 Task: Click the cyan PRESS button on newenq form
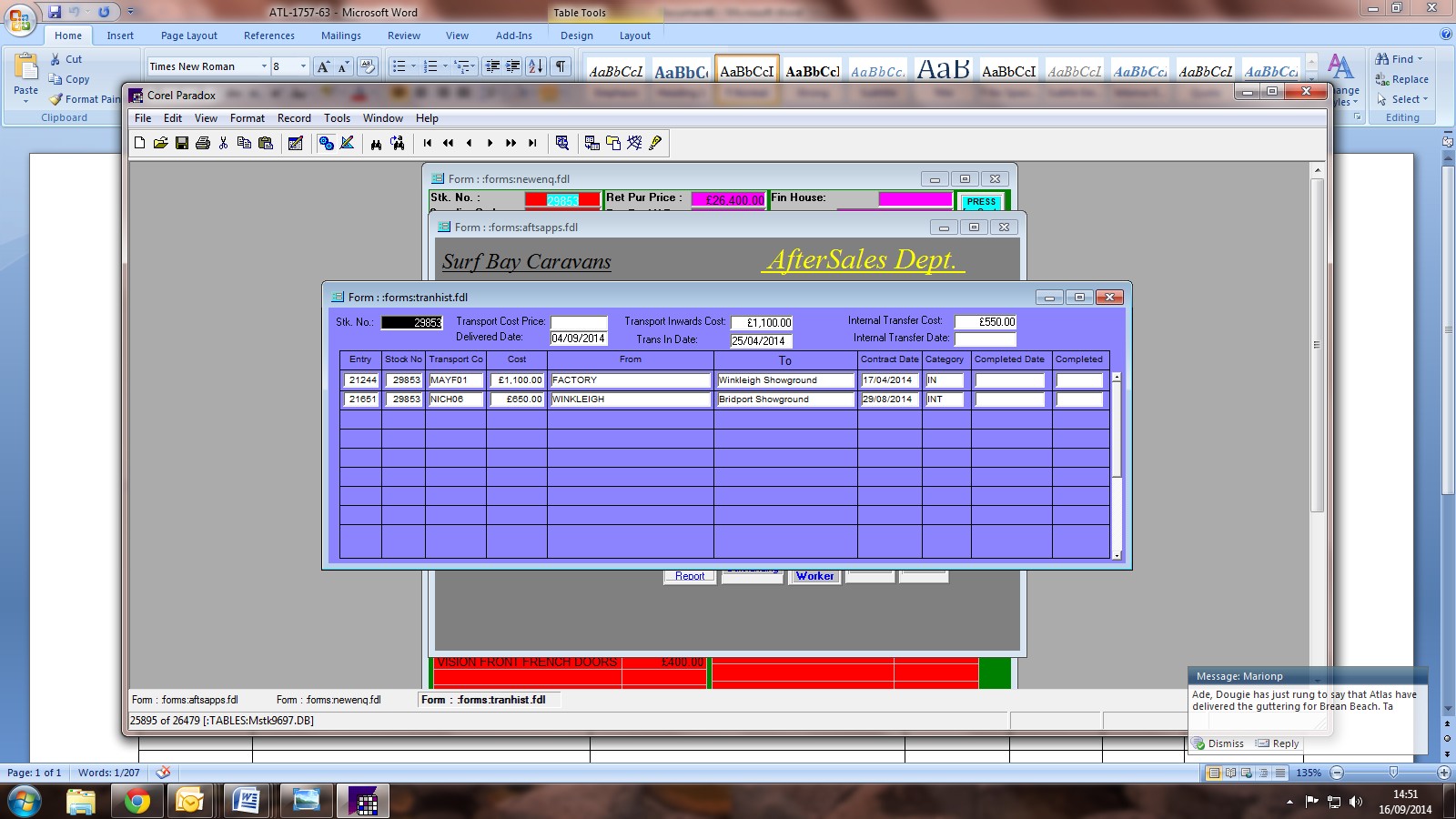click(981, 202)
